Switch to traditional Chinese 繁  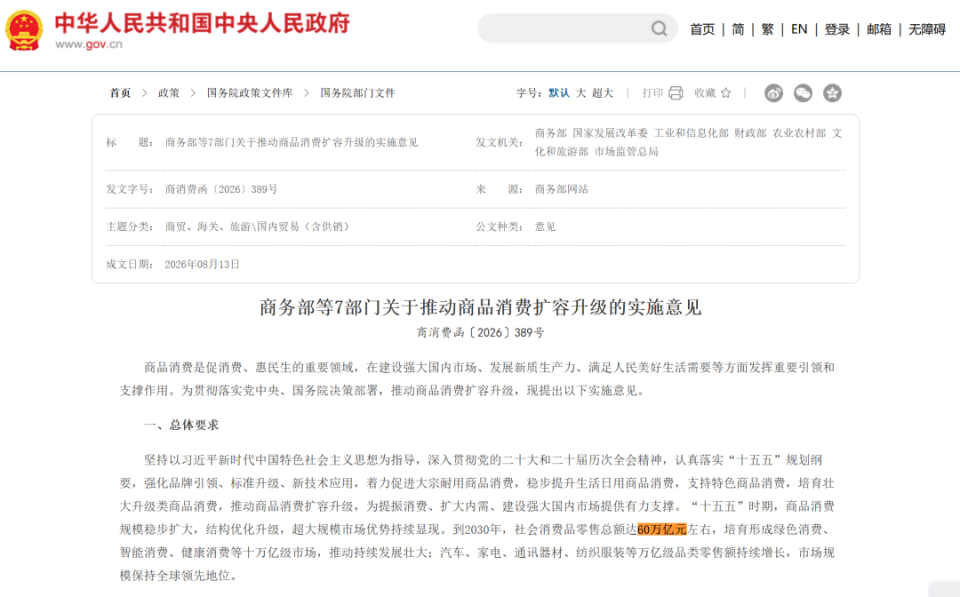768,29
